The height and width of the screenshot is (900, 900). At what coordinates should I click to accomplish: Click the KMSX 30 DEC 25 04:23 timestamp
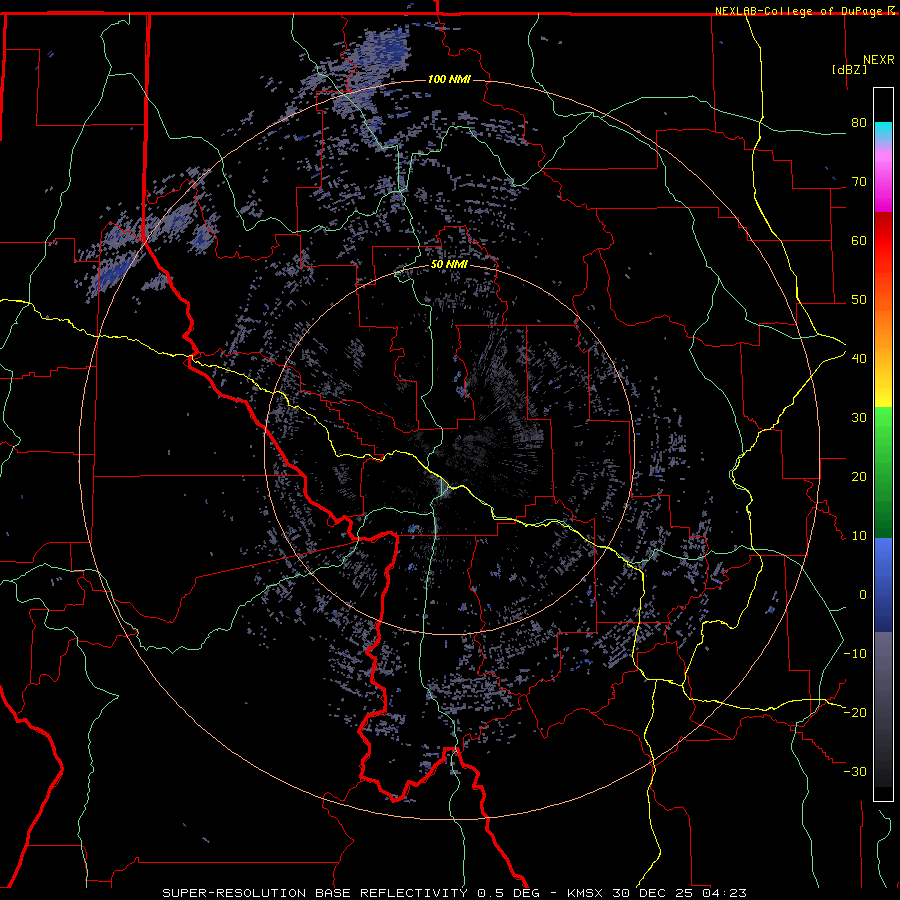pos(657,893)
